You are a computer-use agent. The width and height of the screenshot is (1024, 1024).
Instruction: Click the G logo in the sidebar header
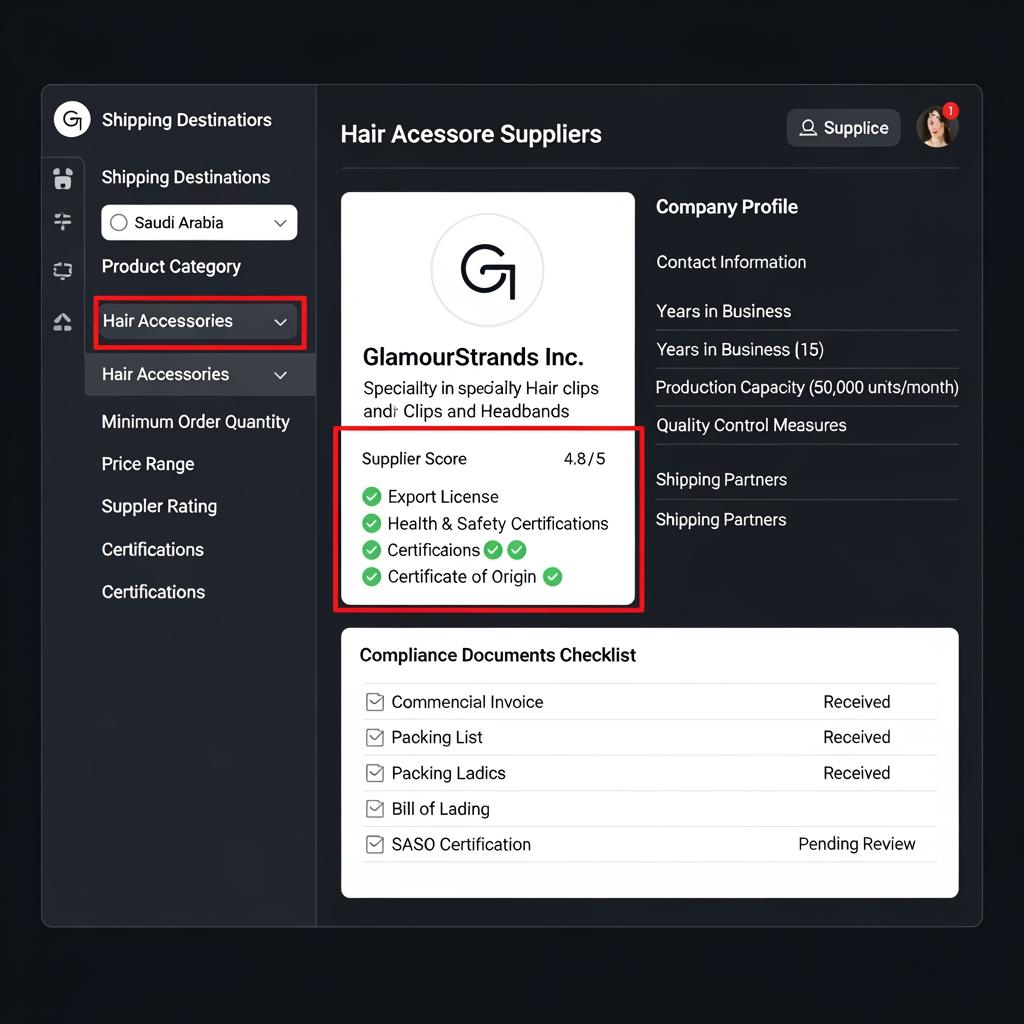point(71,120)
